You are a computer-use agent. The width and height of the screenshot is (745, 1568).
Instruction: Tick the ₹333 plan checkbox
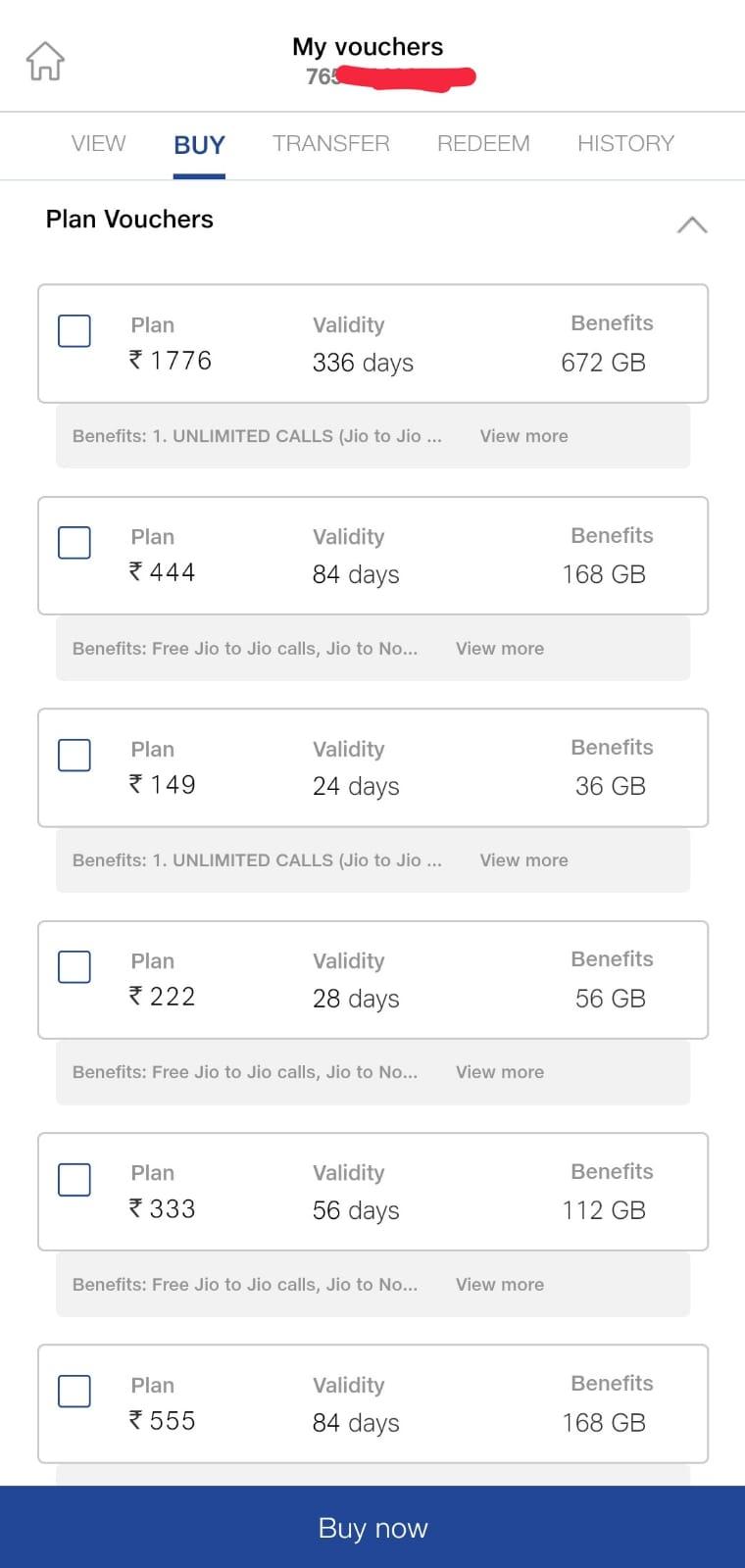click(74, 1180)
